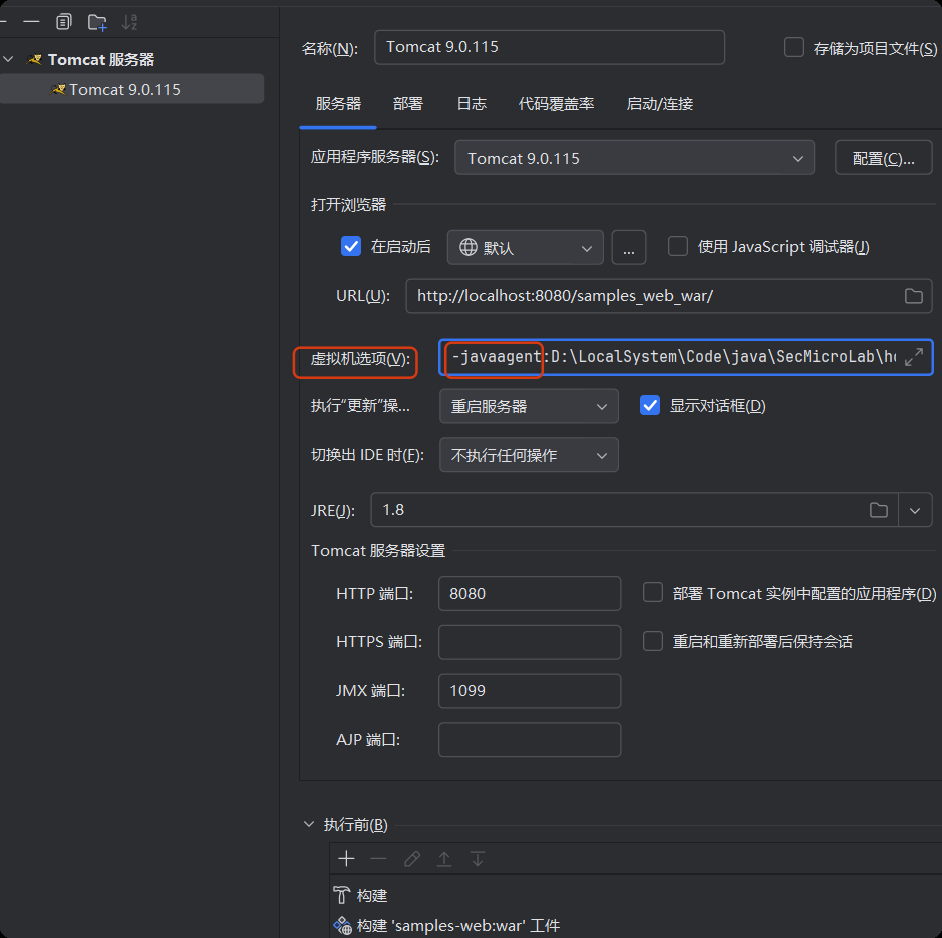
Task: Browse for JRE using folder icon
Action: [x=878, y=510]
